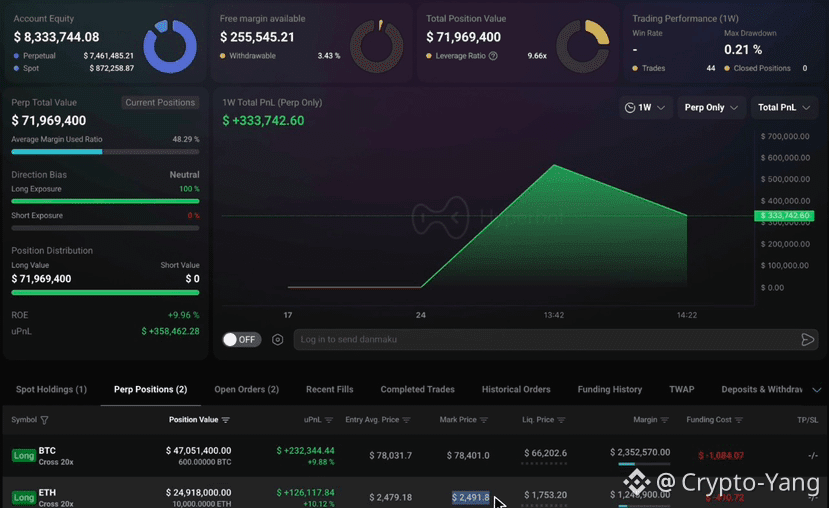Click the Long Exposure green bar
The height and width of the screenshot is (508, 829).
105,201
